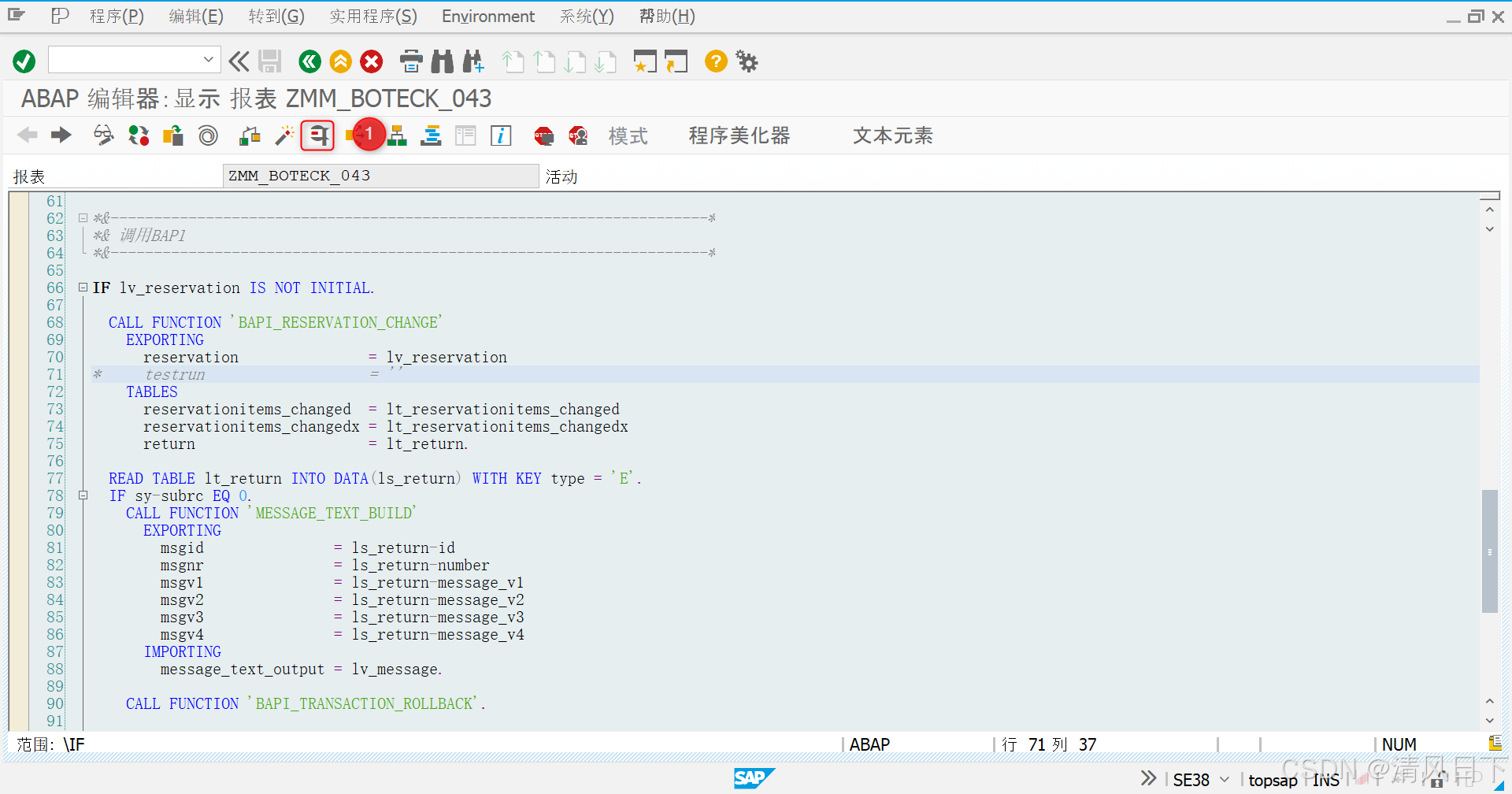Search code with the Find binoculars icon
This screenshot has width=1512, height=794.
[x=443, y=61]
